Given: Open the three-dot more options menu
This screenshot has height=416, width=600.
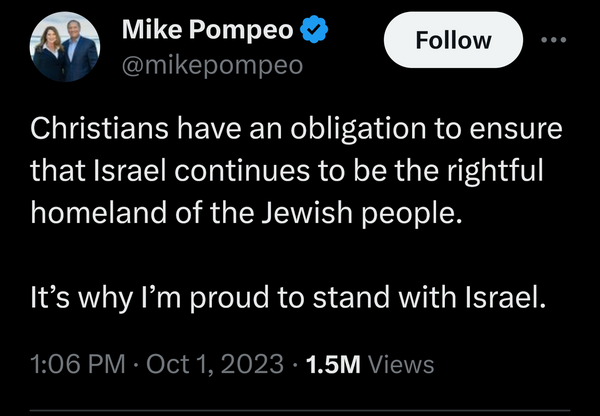Looking at the screenshot, I should click(x=552, y=41).
